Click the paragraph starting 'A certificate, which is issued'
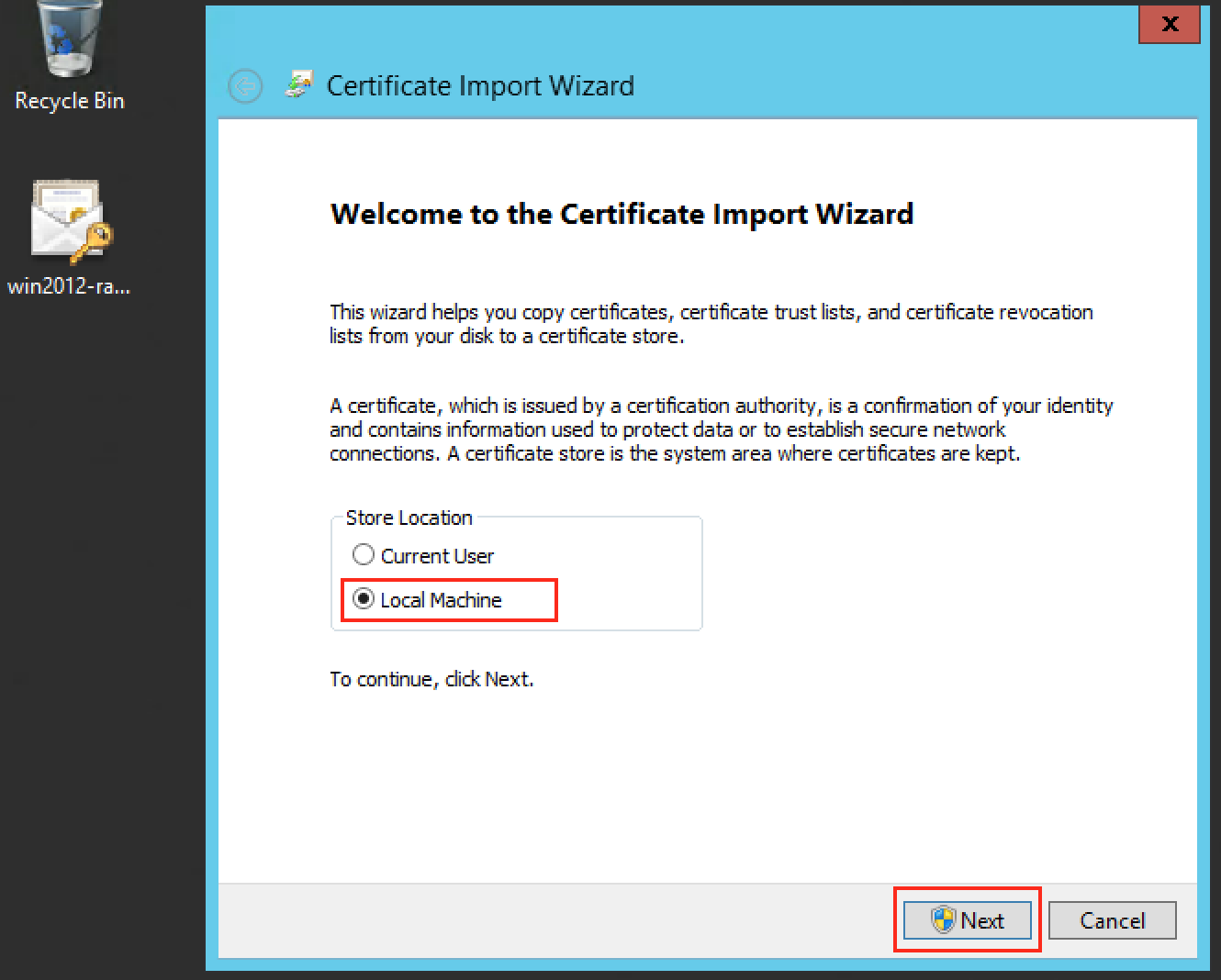1221x980 pixels. (722, 429)
